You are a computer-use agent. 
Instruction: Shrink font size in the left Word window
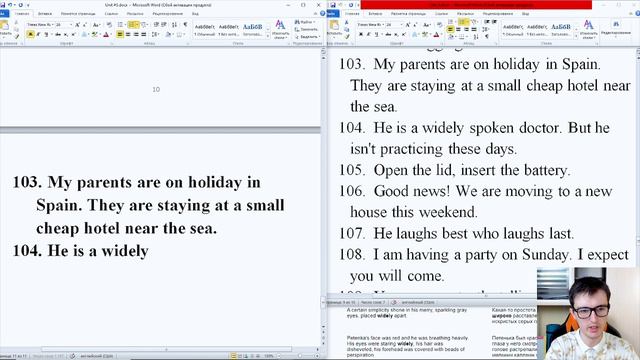coord(85,25)
